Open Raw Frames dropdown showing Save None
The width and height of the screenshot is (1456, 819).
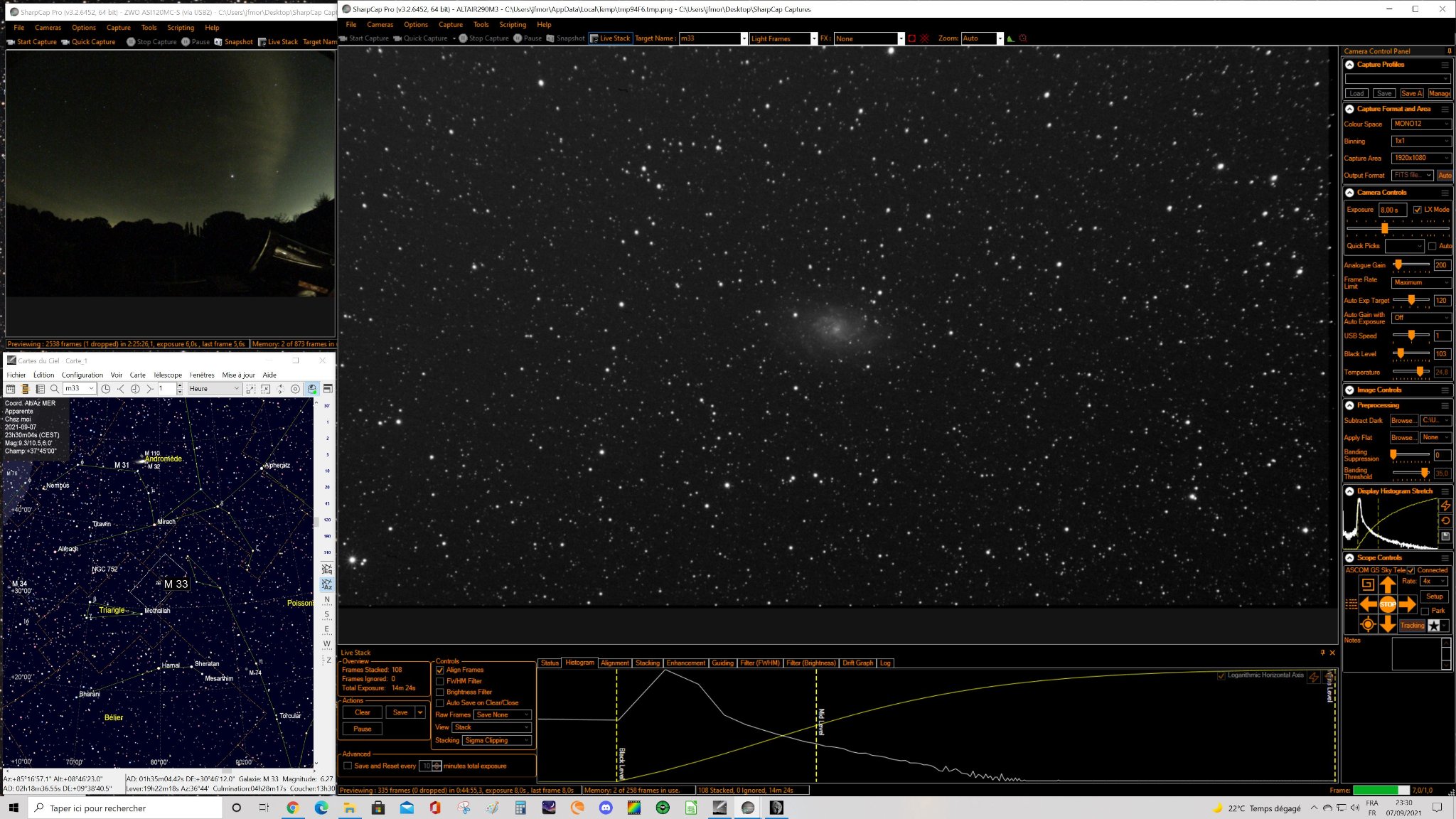503,714
